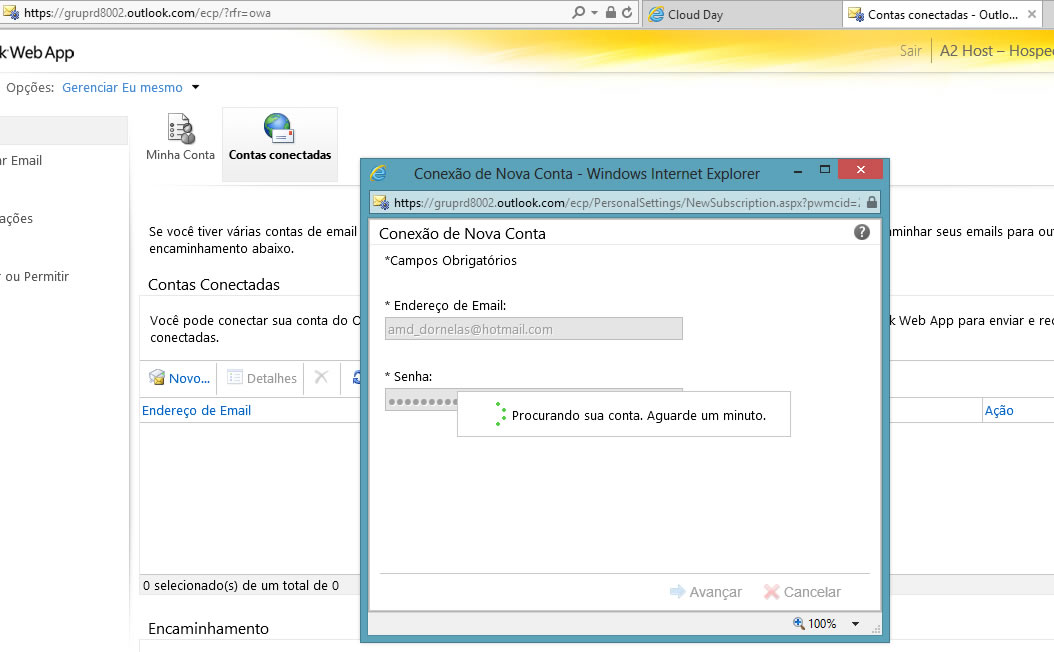This screenshot has height=652, width=1054.
Task: Click the search magnifier in the address bar
Action: pos(579,14)
